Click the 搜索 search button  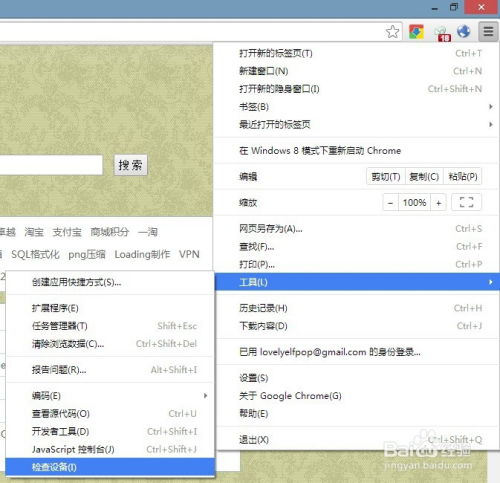pyautogui.click(x=130, y=165)
